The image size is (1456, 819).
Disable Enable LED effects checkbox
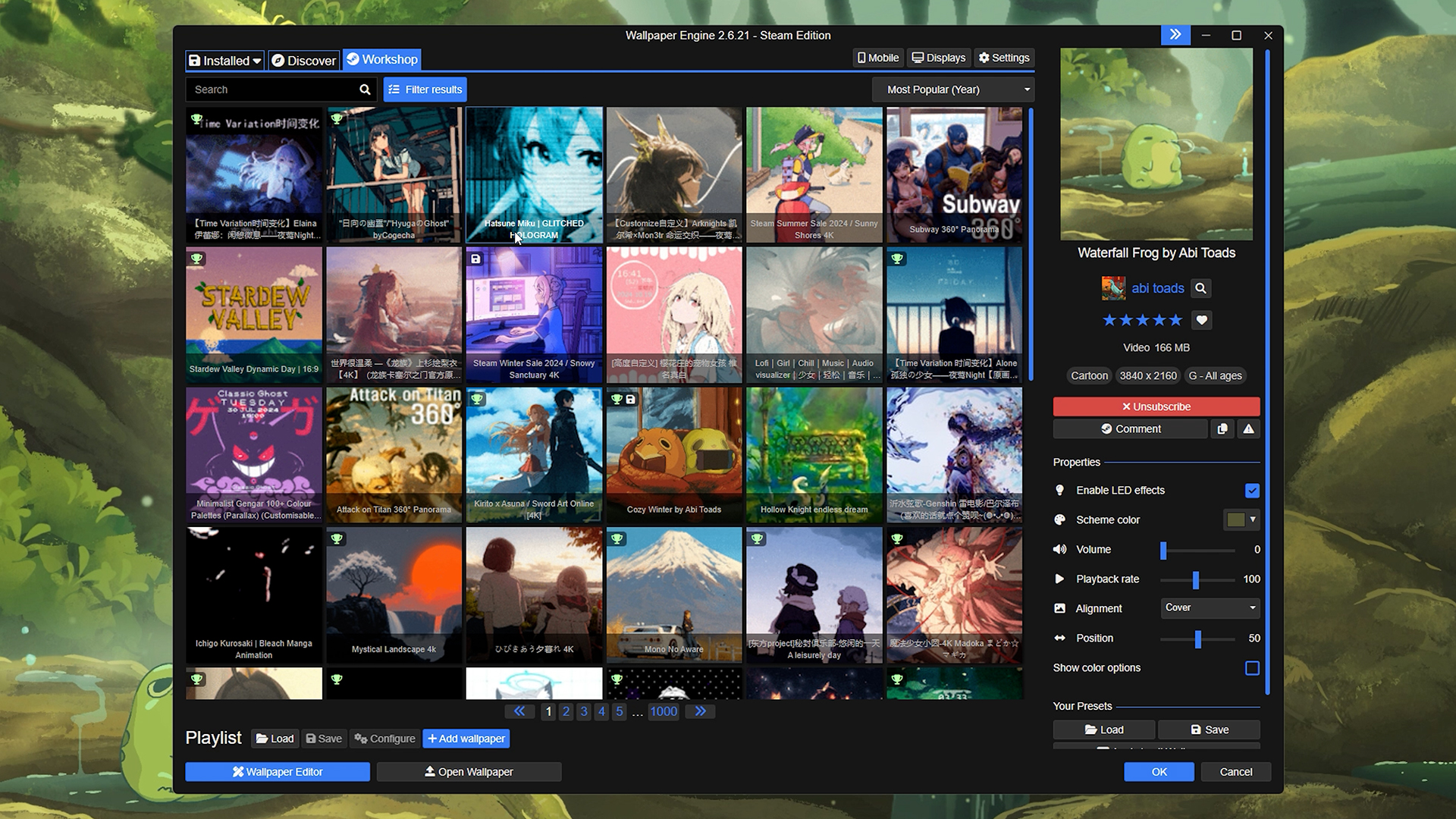tap(1252, 491)
